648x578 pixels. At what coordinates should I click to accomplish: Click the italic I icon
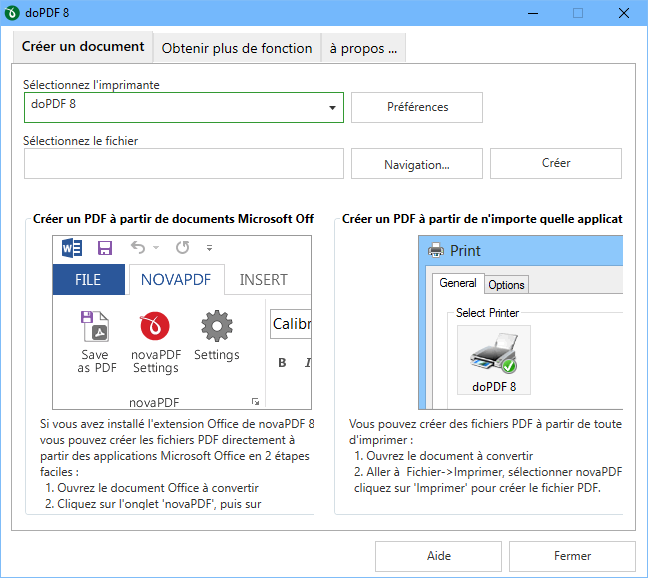[307, 363]
